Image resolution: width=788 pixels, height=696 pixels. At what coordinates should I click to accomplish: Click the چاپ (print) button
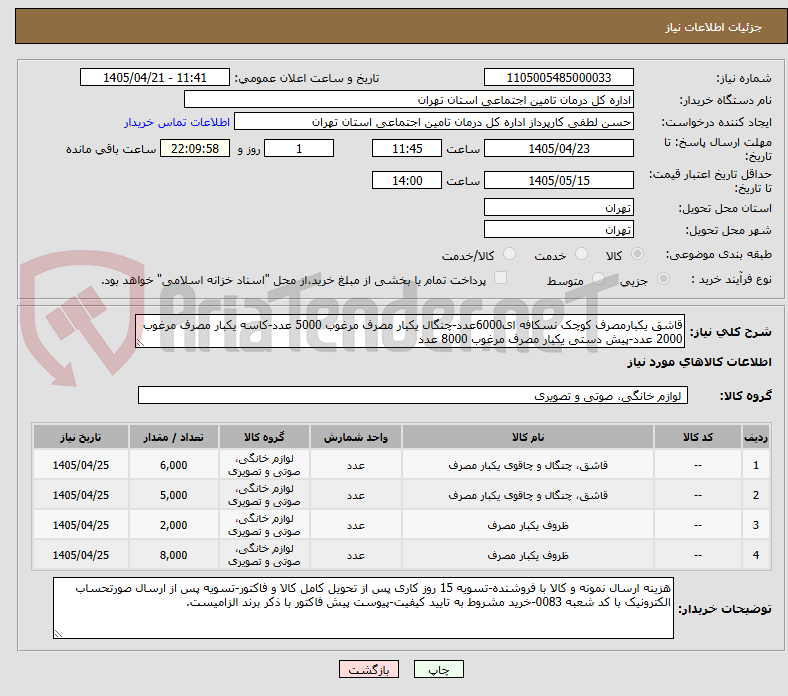point(438,669)
